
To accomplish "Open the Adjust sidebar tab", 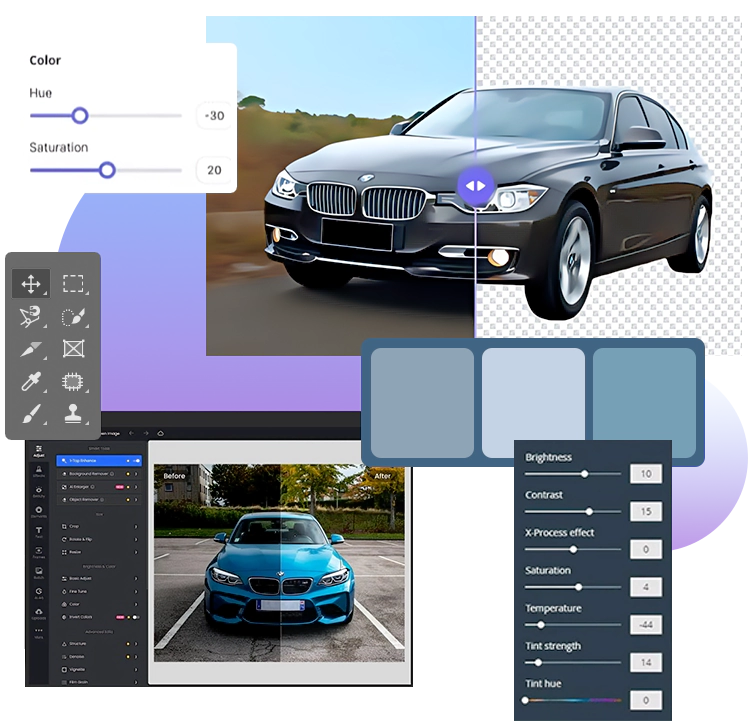I will (39, 451).
